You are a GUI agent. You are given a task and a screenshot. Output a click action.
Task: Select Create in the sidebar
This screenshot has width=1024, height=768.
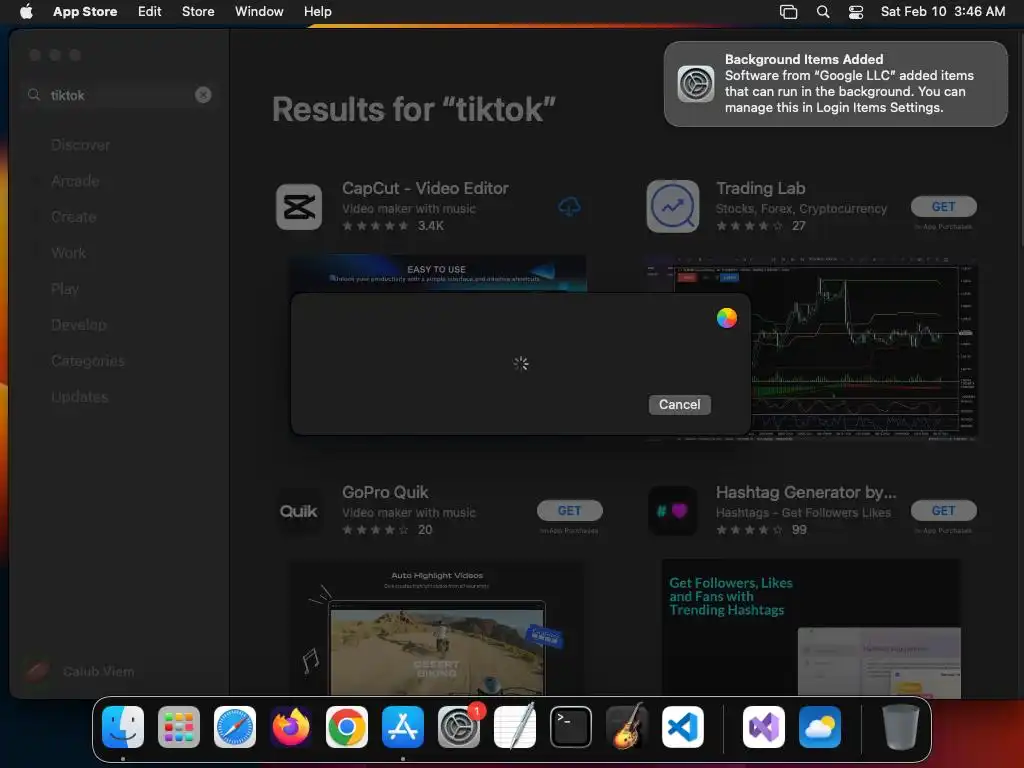tap(73, 217)
